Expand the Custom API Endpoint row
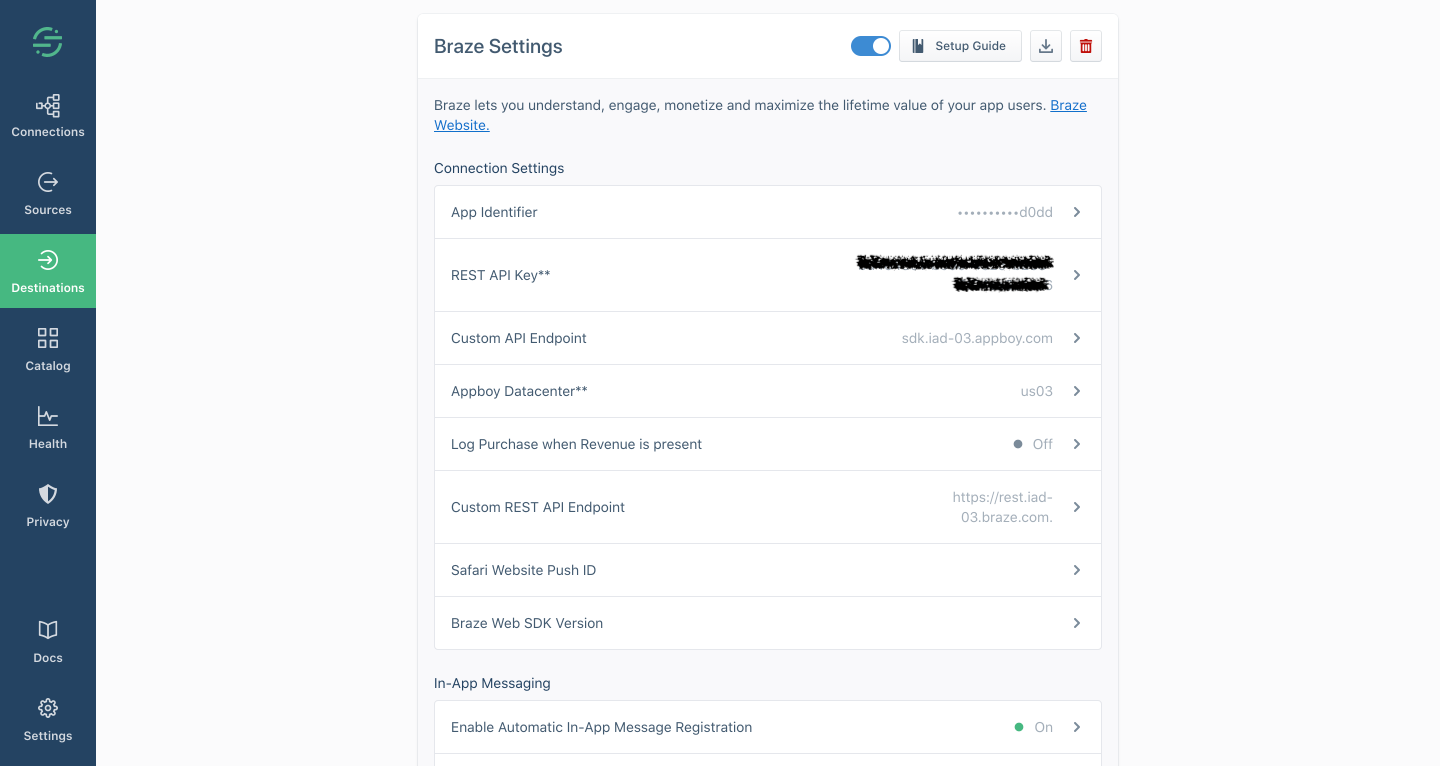Image resolution: width=1440 pixels, height=766 pixels. click(x=767, y=338)
